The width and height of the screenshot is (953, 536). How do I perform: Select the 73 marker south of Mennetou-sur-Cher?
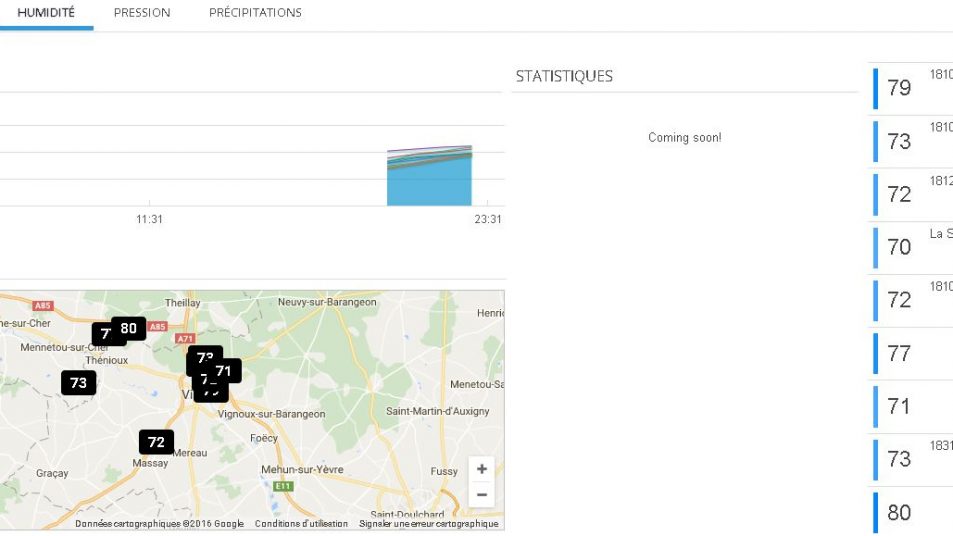click(x=78, y=382)
